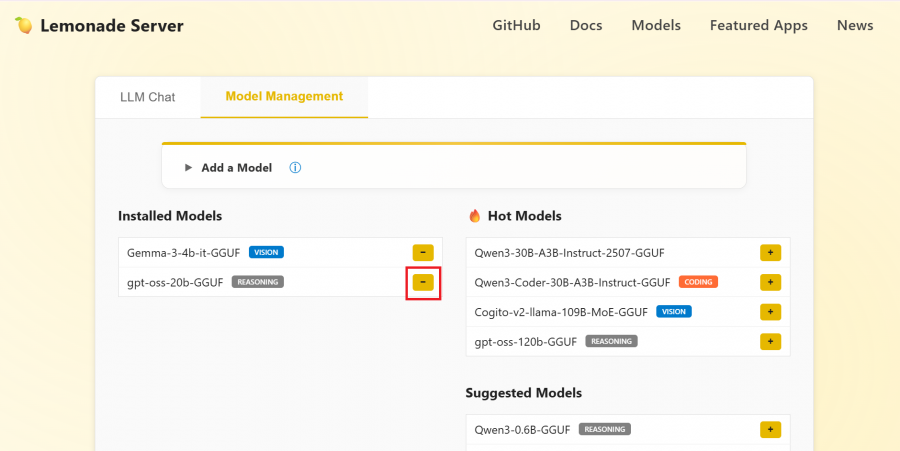Open the Add a Model info icon
The height and width of the screenshot is (451, 900).
(295, 168)
